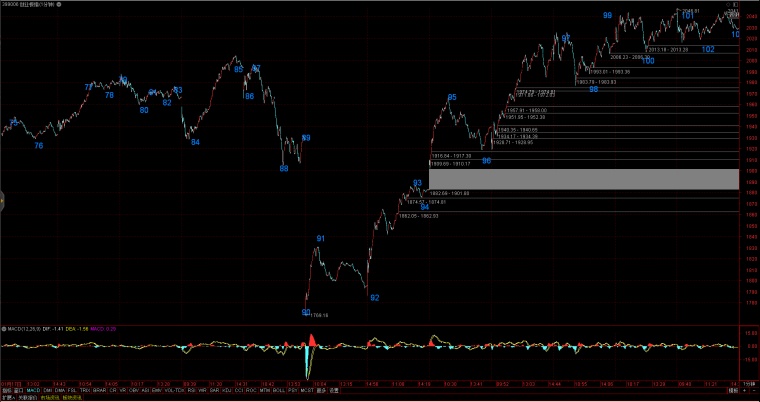Click wave label 92 on the chart
This screenshot has height=402, width=760.
375,298
